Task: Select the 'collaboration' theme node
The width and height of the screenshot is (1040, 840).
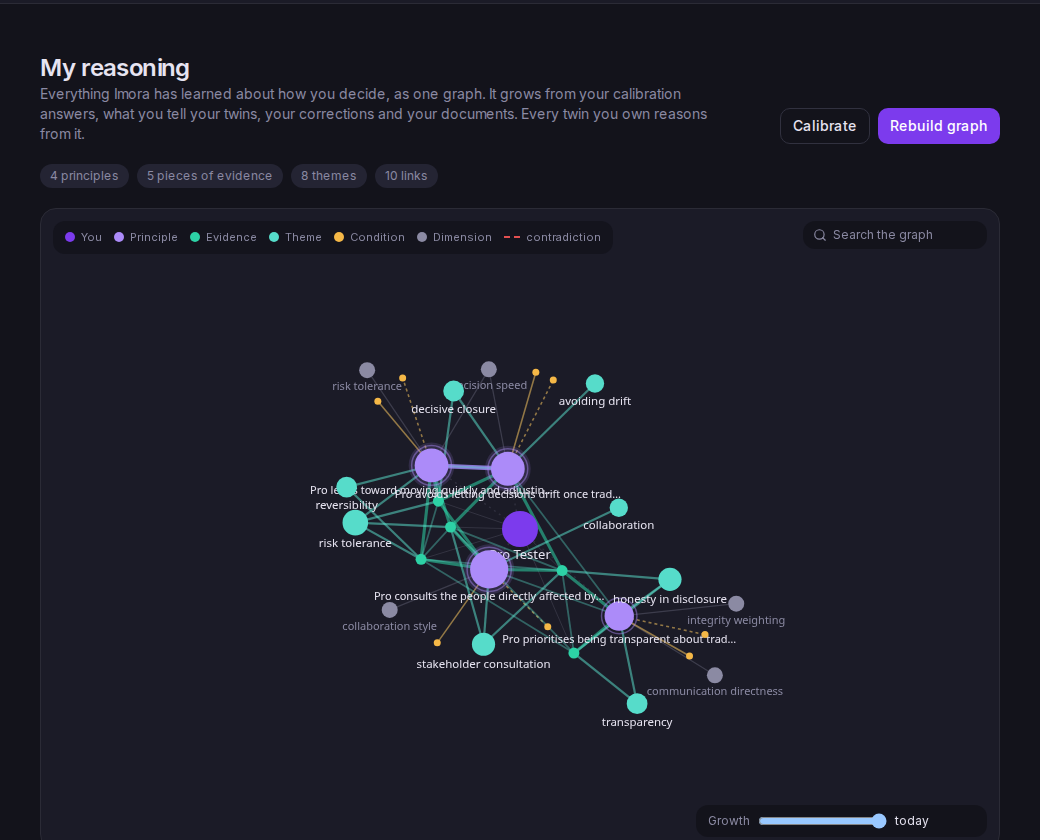Action: [619, 508]
